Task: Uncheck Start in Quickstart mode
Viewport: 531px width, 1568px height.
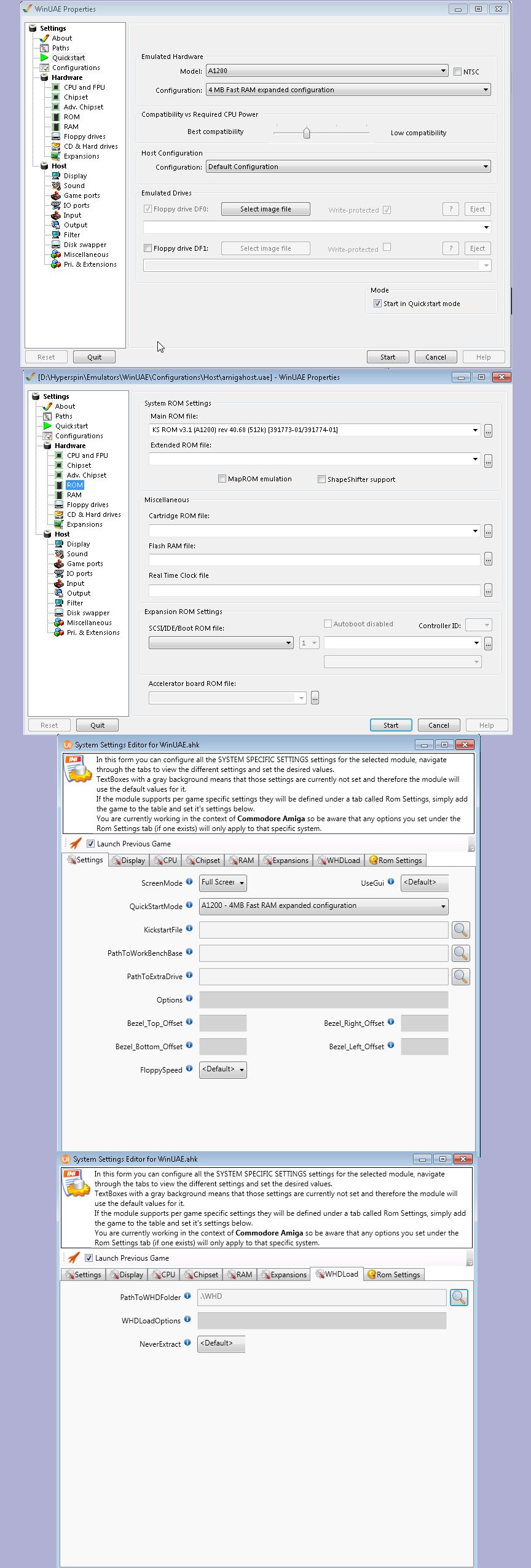Action: tap(377, 304)
